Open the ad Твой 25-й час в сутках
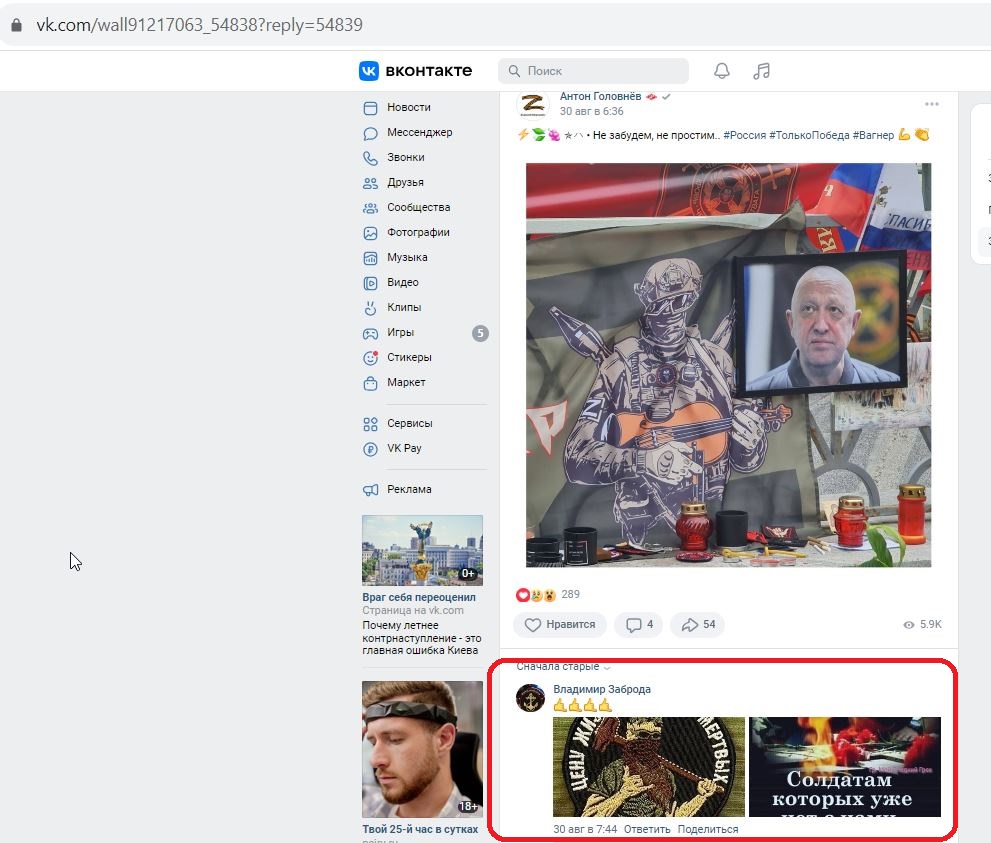991x843 pixels. coord(420,829)
